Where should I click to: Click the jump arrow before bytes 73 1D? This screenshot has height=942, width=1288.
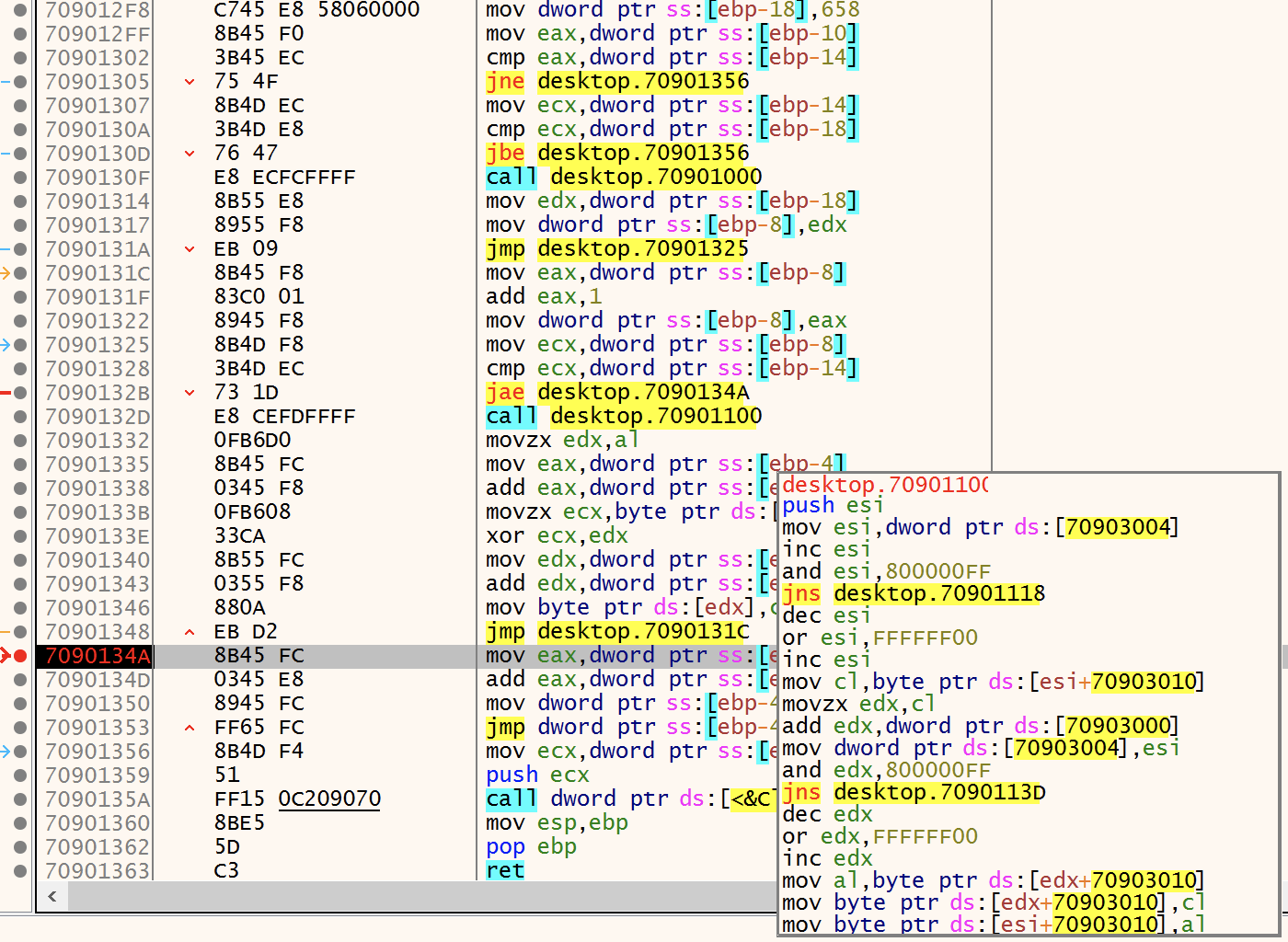pos(190,393)
